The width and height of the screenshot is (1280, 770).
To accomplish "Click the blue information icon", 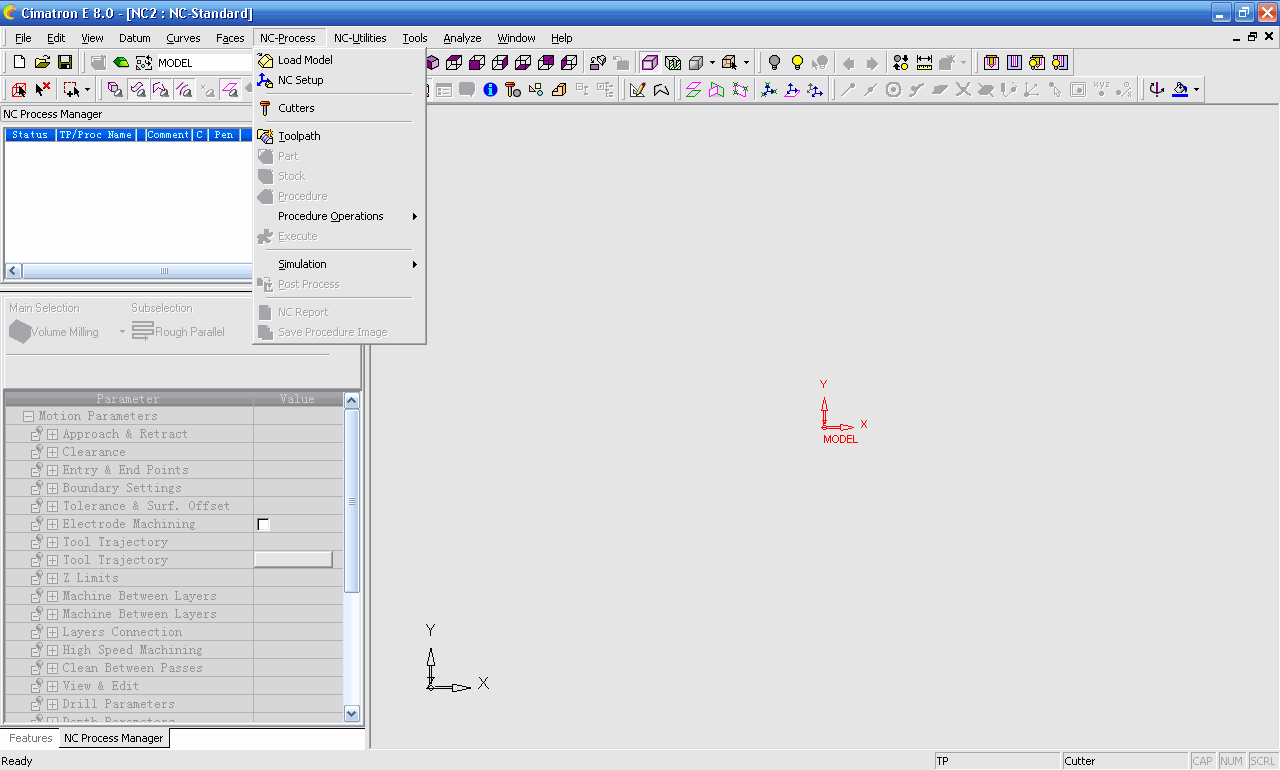I will [490, 90].
